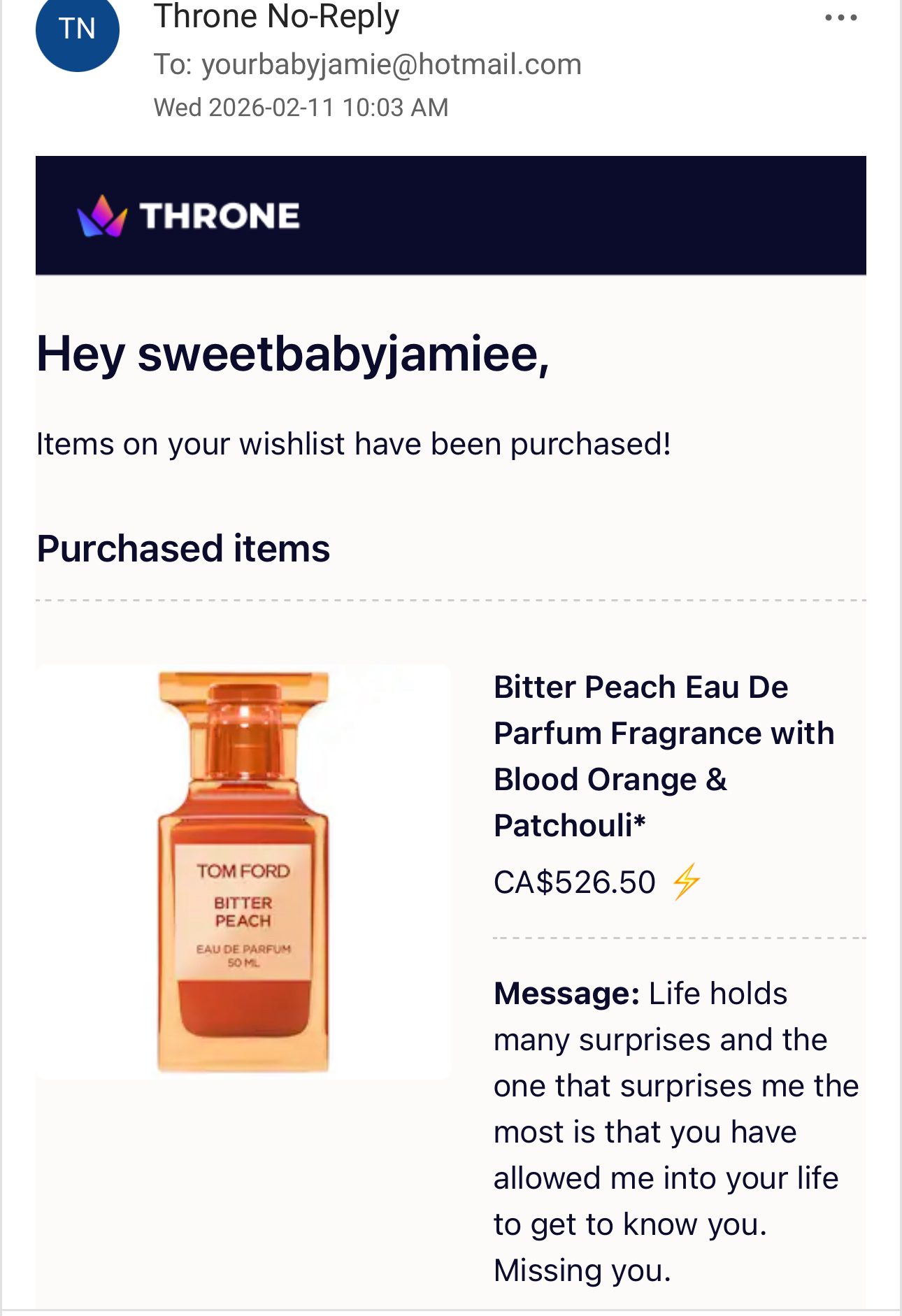Click the Throne crown logo icon
Screen dimensions: 902x1316
coord(102,216)
